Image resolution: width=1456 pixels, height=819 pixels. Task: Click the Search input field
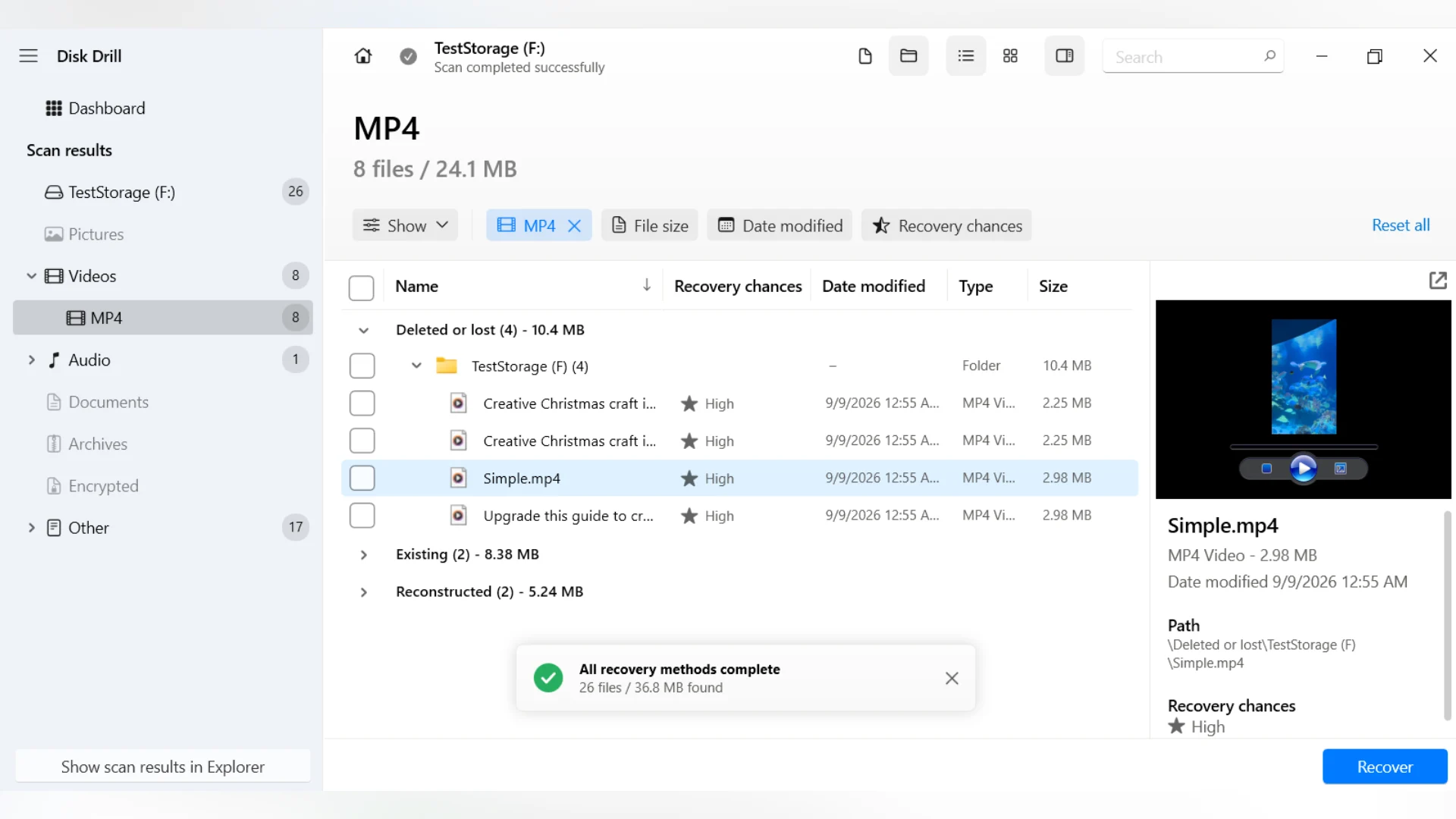pyautogui.click(x=1192, y=56)
